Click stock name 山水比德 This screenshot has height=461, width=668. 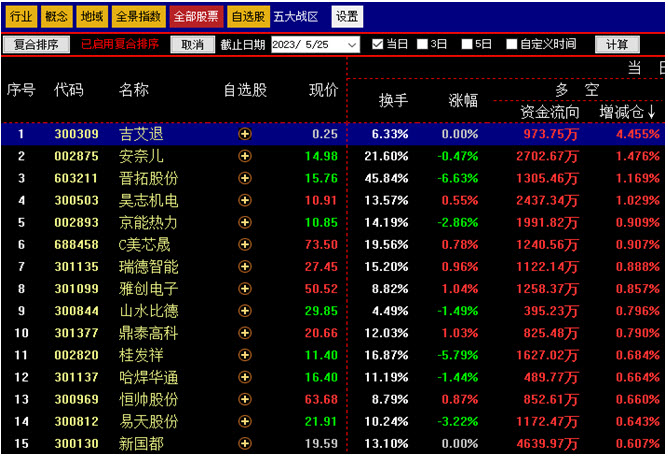click(x=149, y=311)
